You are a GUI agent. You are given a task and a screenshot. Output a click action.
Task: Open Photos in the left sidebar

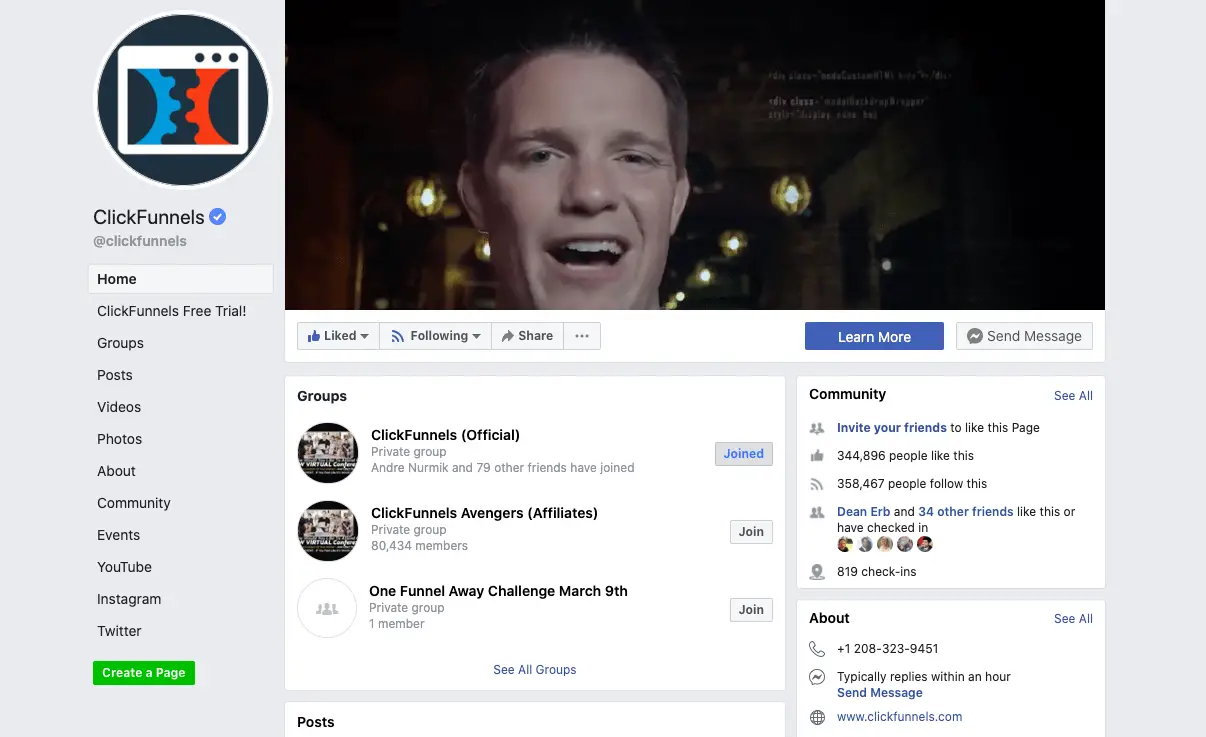point(119,439)
